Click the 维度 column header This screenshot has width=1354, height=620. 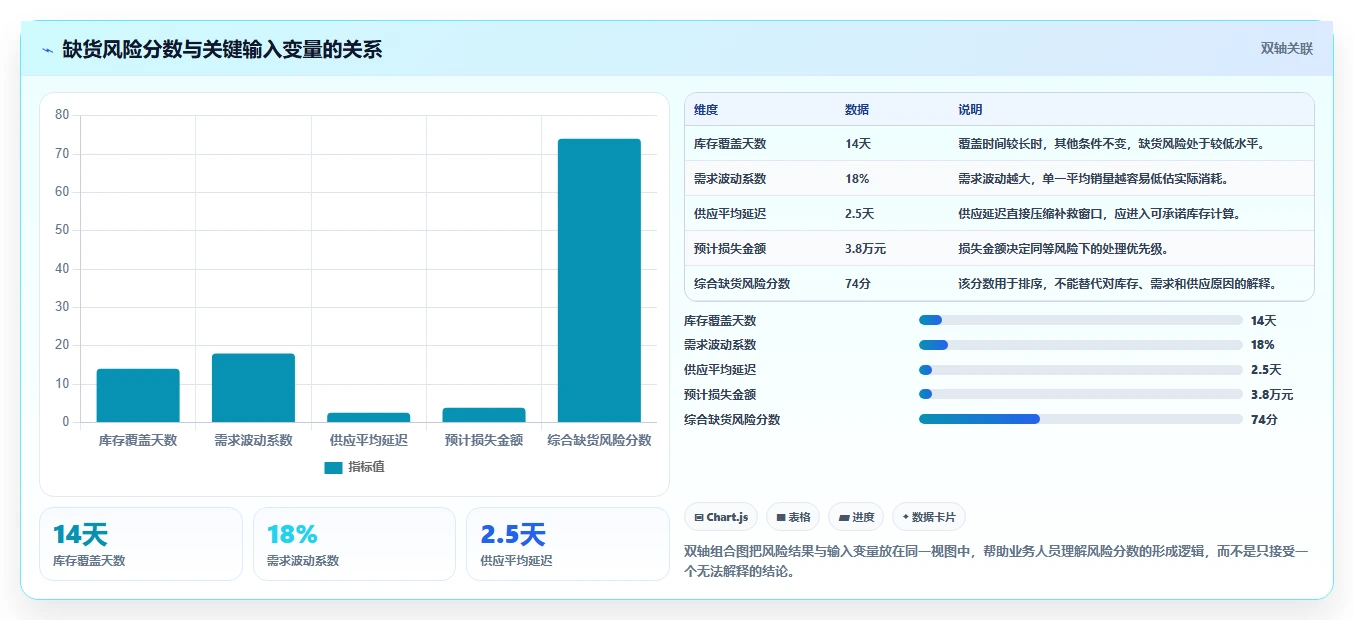pyautogui.click(x=706, y=109)
